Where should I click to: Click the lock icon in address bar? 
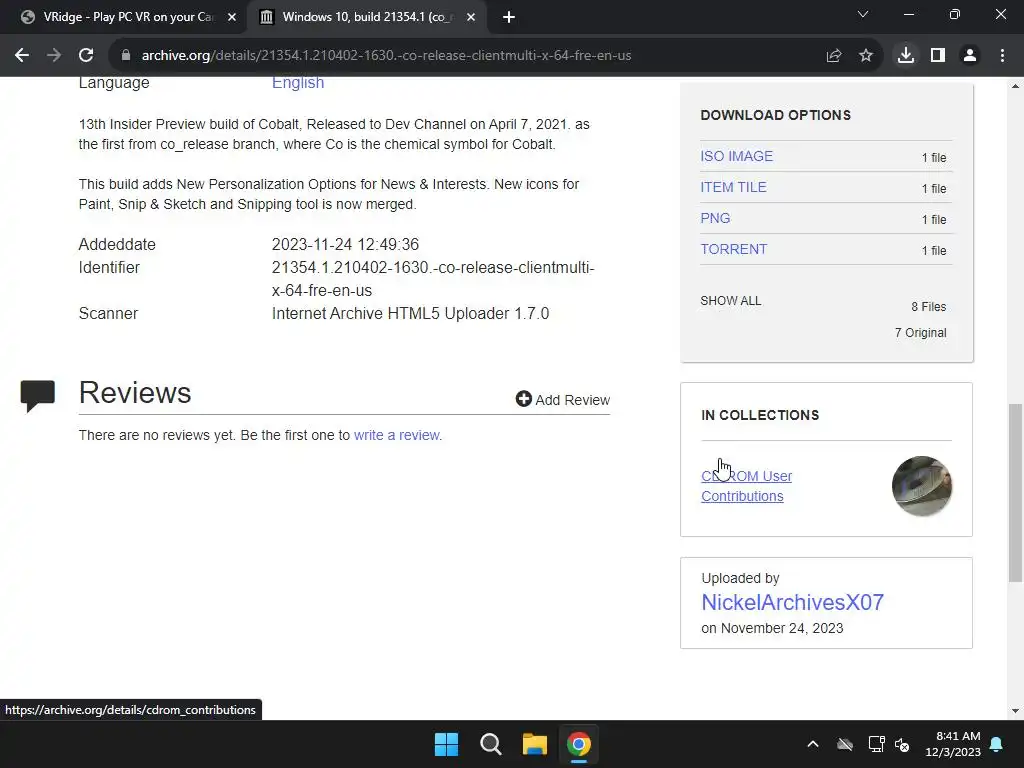(126, 56)
